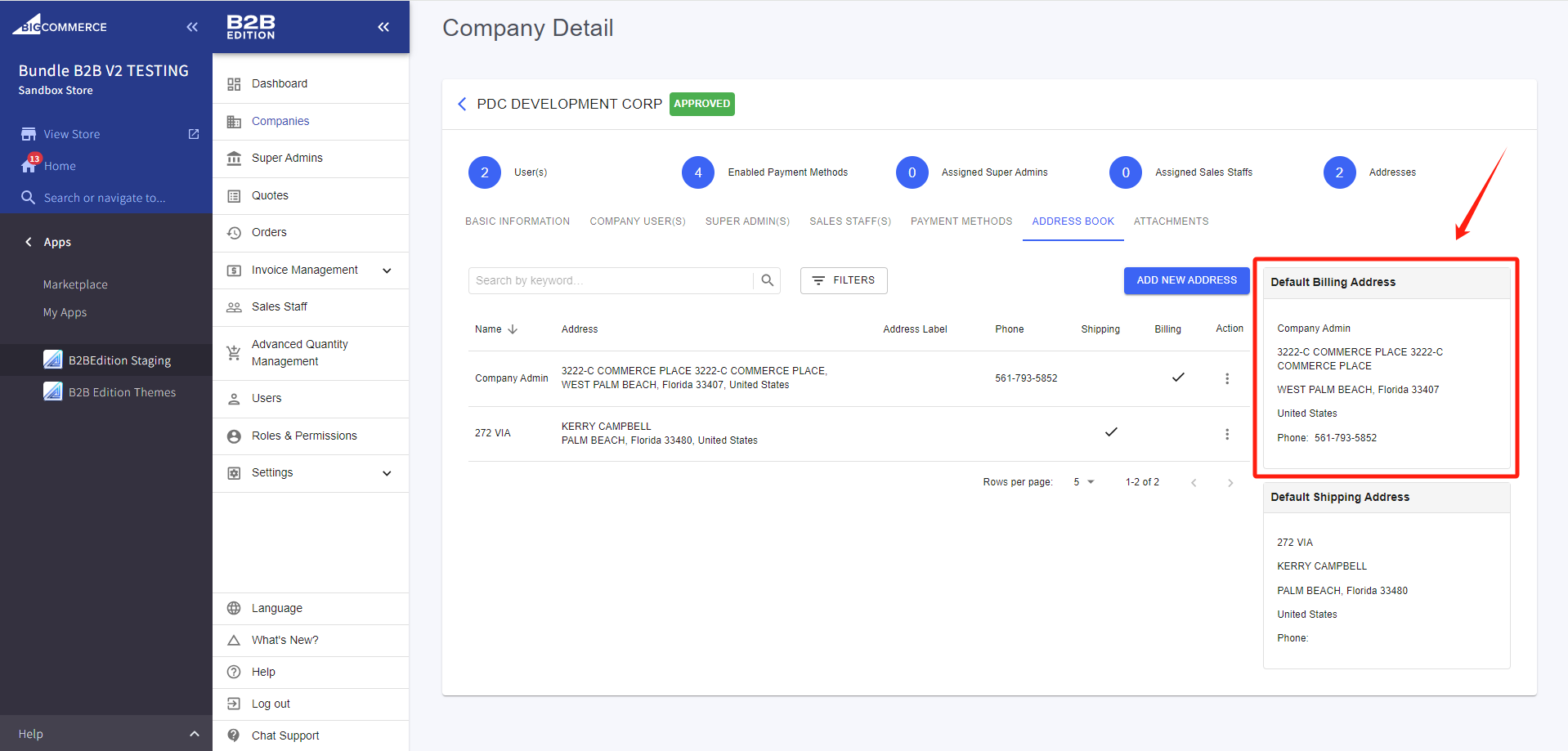Viewport: 1568px width, 751px height.
Task: Switch to Sales Staff(s) tab
Action: click(x=850, y=221)
